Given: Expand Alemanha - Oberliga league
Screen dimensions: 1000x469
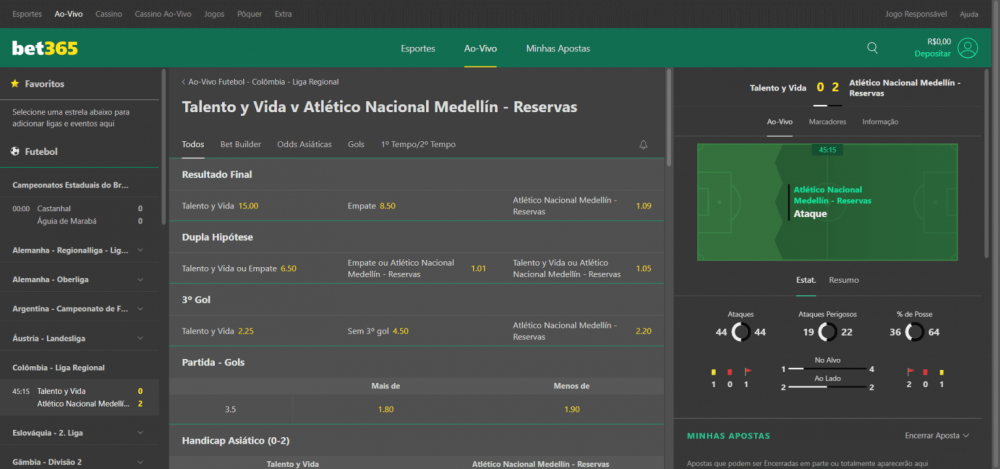Looking at the screenshot, I should coord(79,279).
